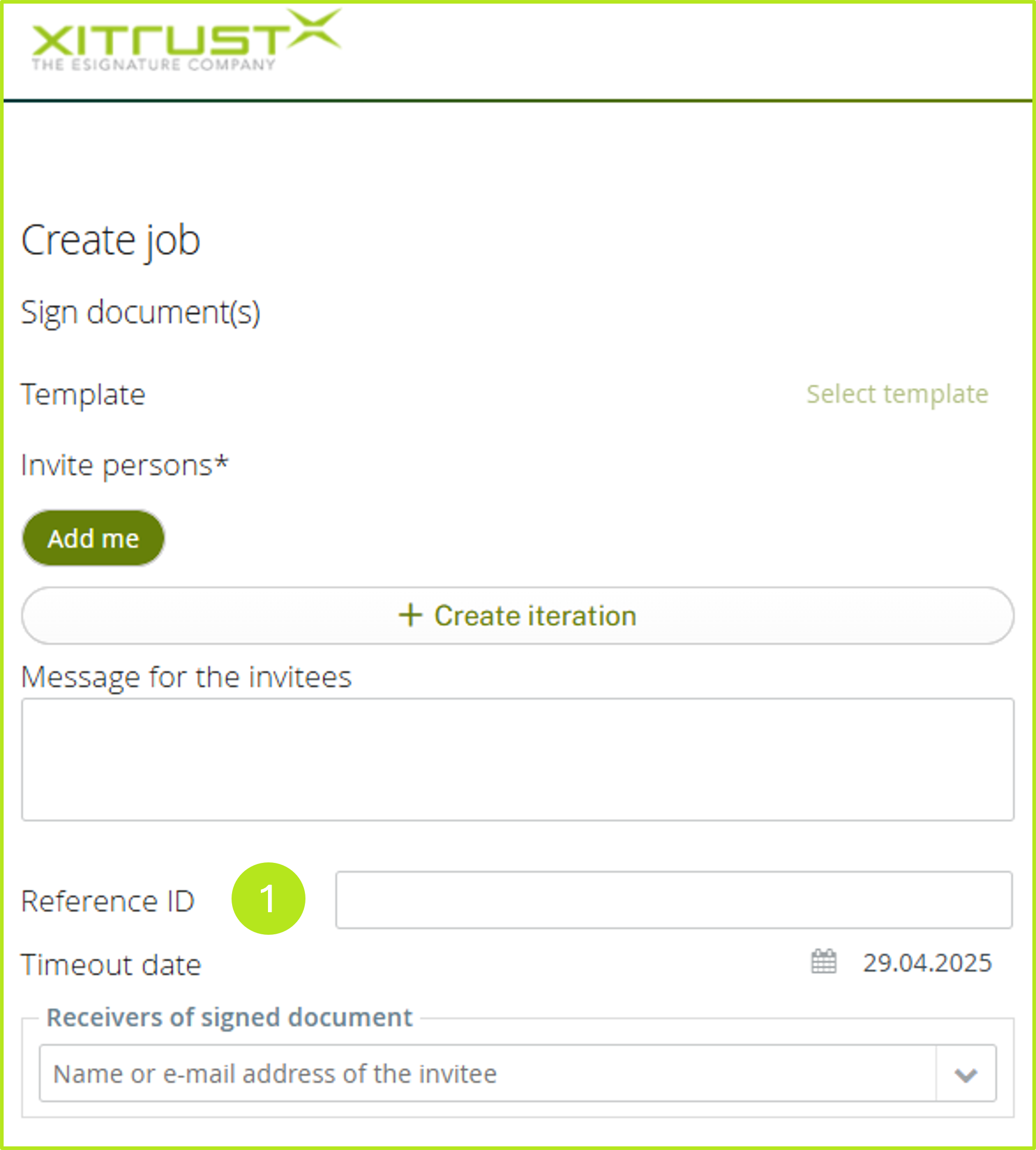Click the Invite persons label

pyautogui.click(x=124, y=465)
